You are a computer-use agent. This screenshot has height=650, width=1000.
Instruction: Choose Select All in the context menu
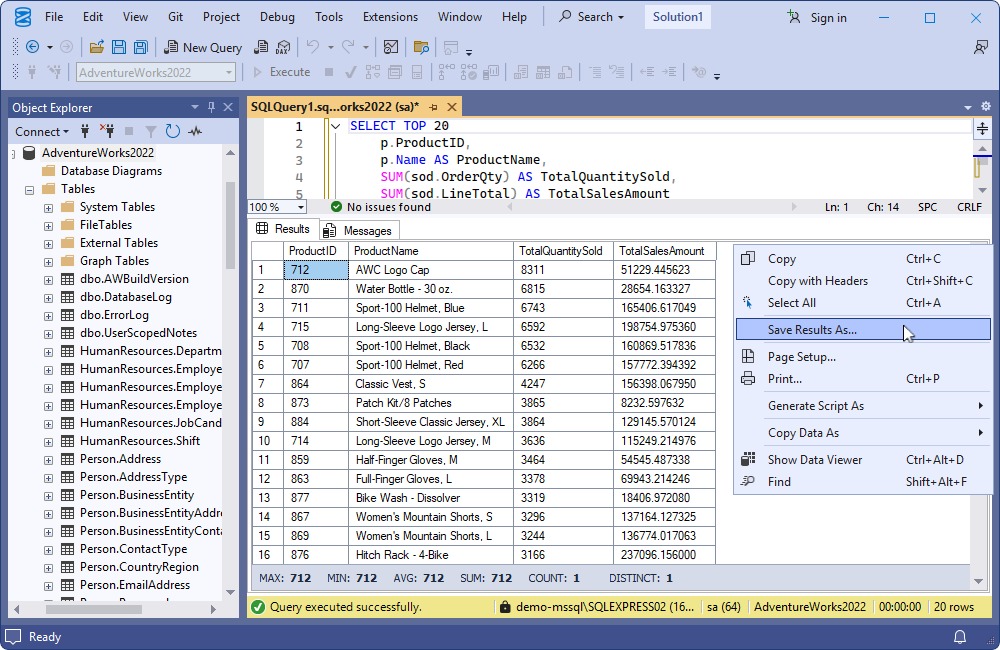click(863, 302)
